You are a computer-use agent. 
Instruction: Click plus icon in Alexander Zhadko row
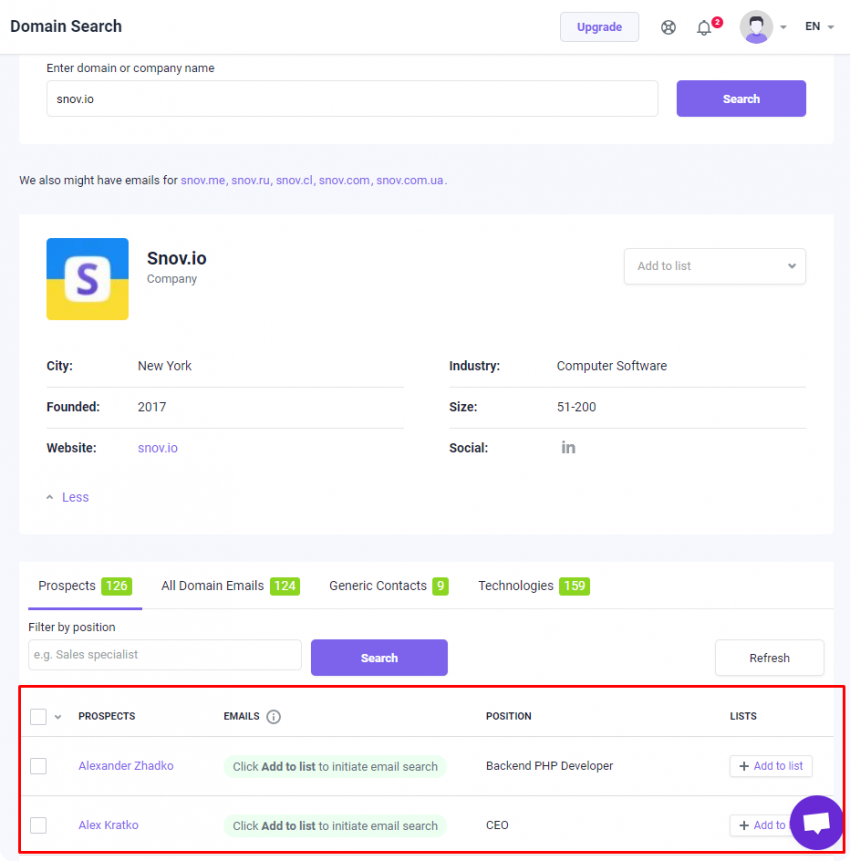point(744,766)
